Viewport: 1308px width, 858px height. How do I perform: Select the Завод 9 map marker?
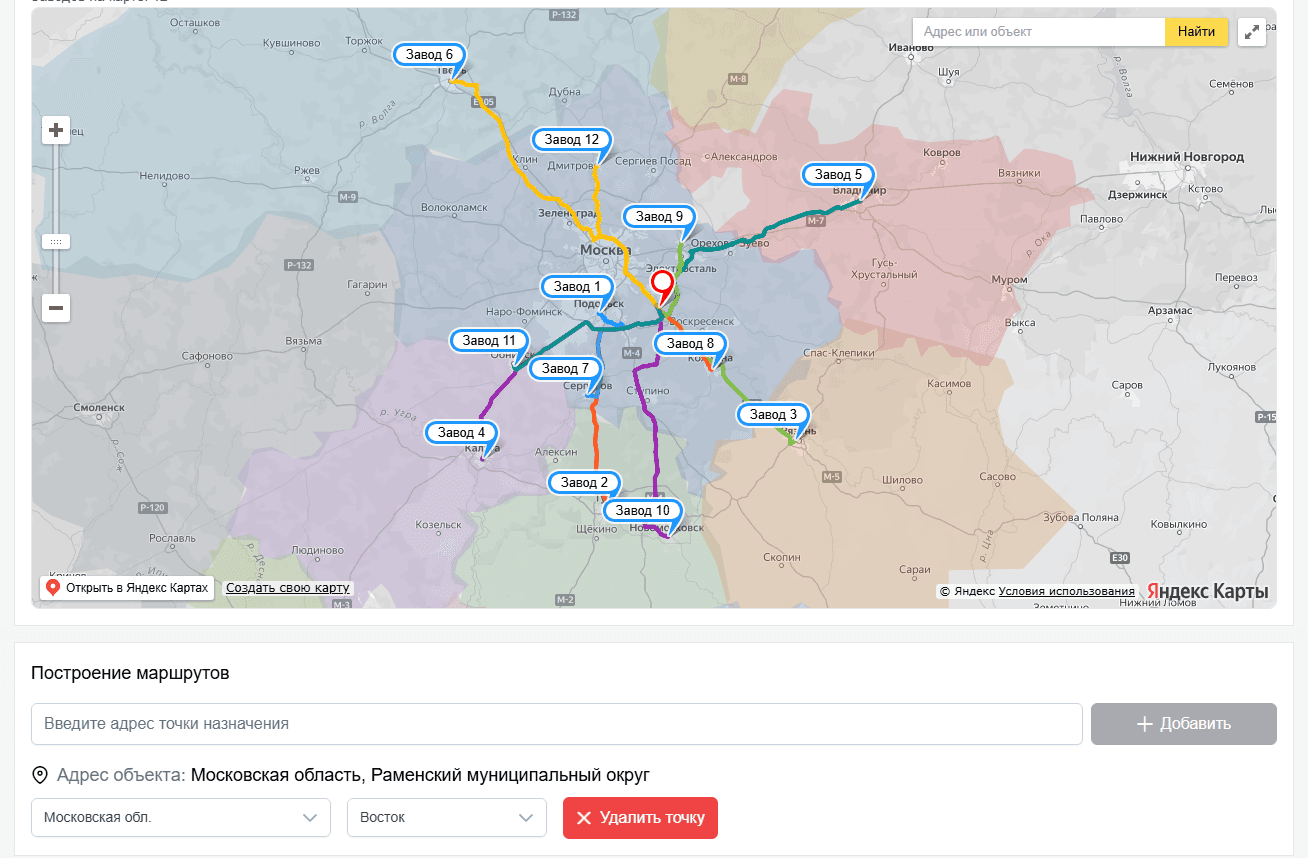tap(659, 217)
